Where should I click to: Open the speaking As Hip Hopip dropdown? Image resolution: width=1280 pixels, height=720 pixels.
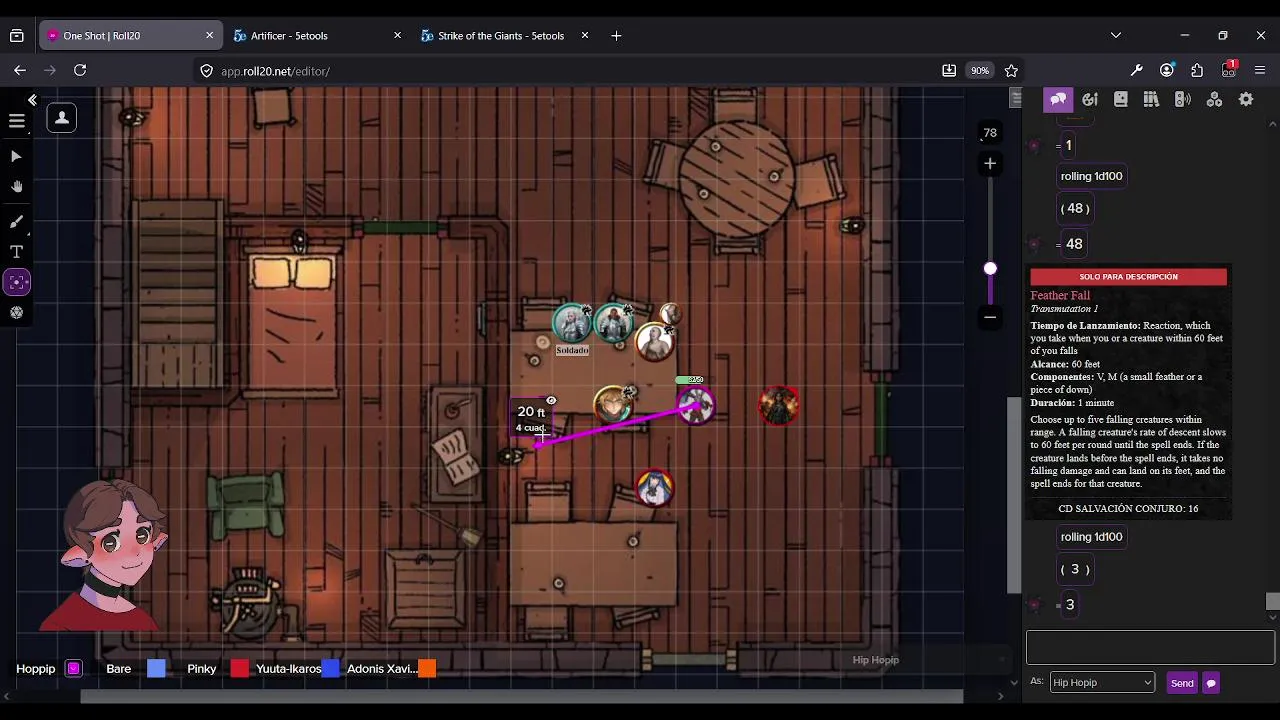click(1102, 682)
